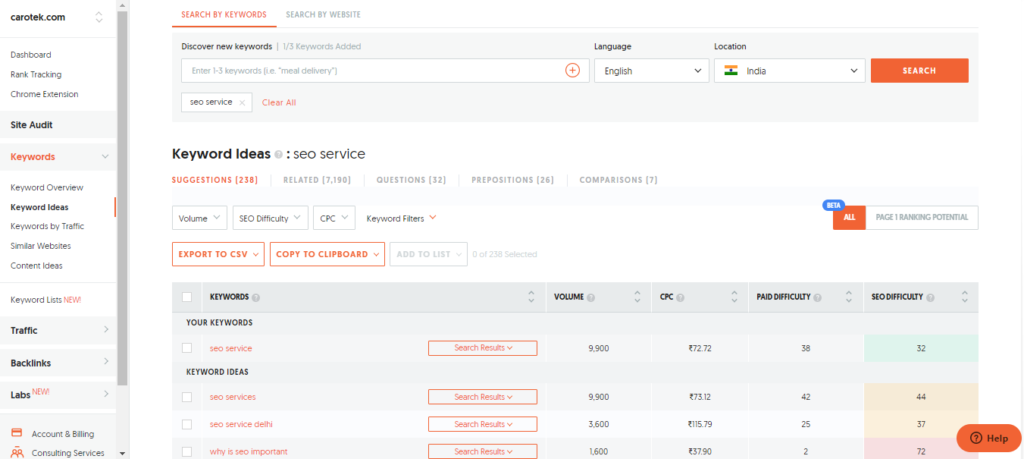Sort by the SEO Difficulty column arrows

click(964, 297)
